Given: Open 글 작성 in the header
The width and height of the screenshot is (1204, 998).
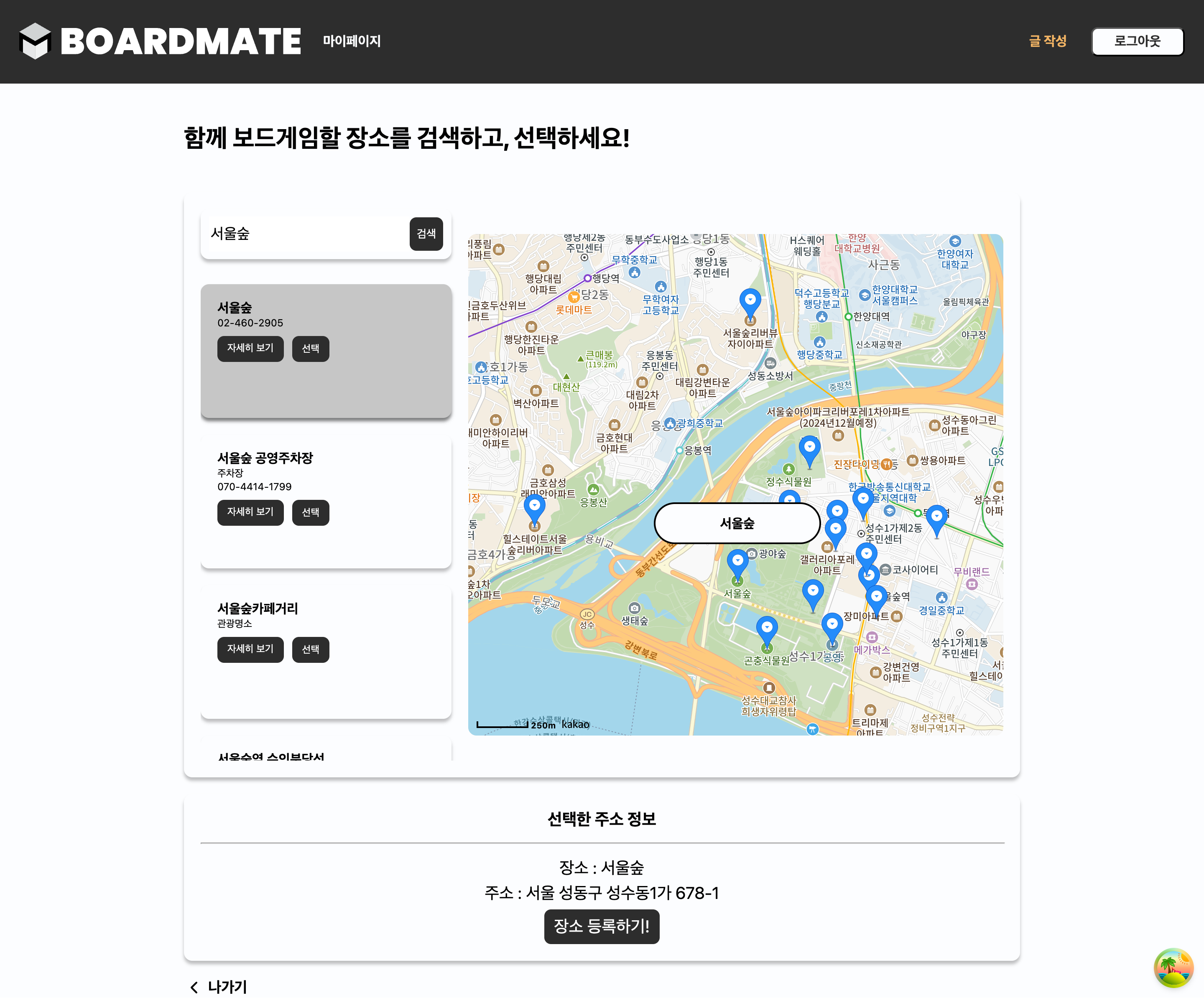Looking at the screenshot, I should [x=1048, y=41].
